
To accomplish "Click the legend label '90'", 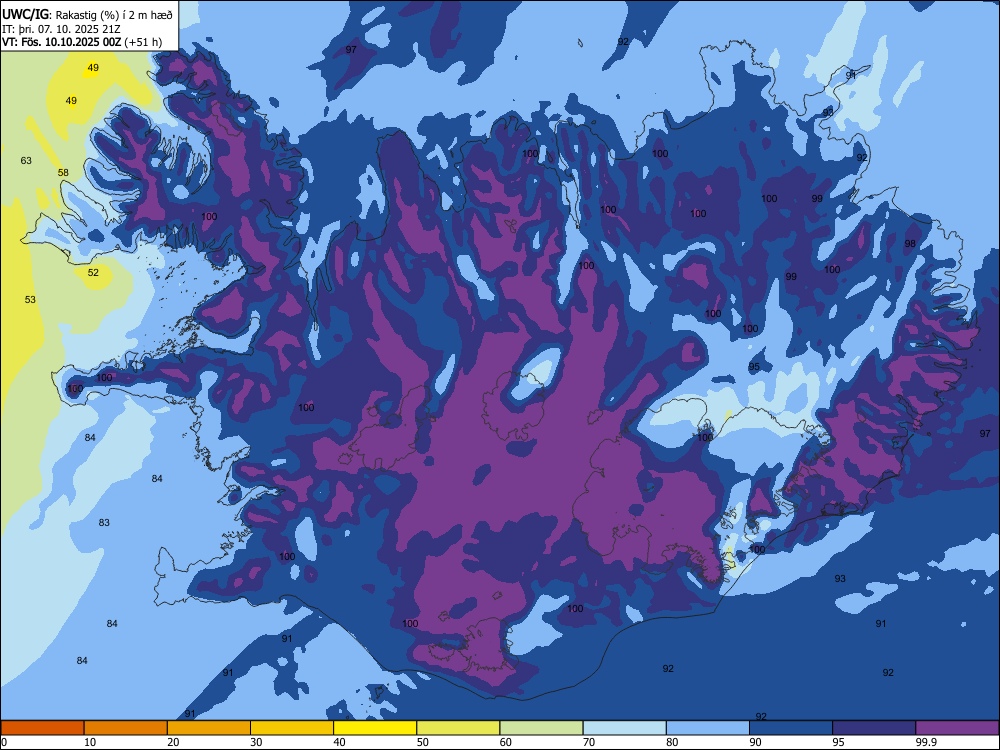I will click(x=755, y=742).
